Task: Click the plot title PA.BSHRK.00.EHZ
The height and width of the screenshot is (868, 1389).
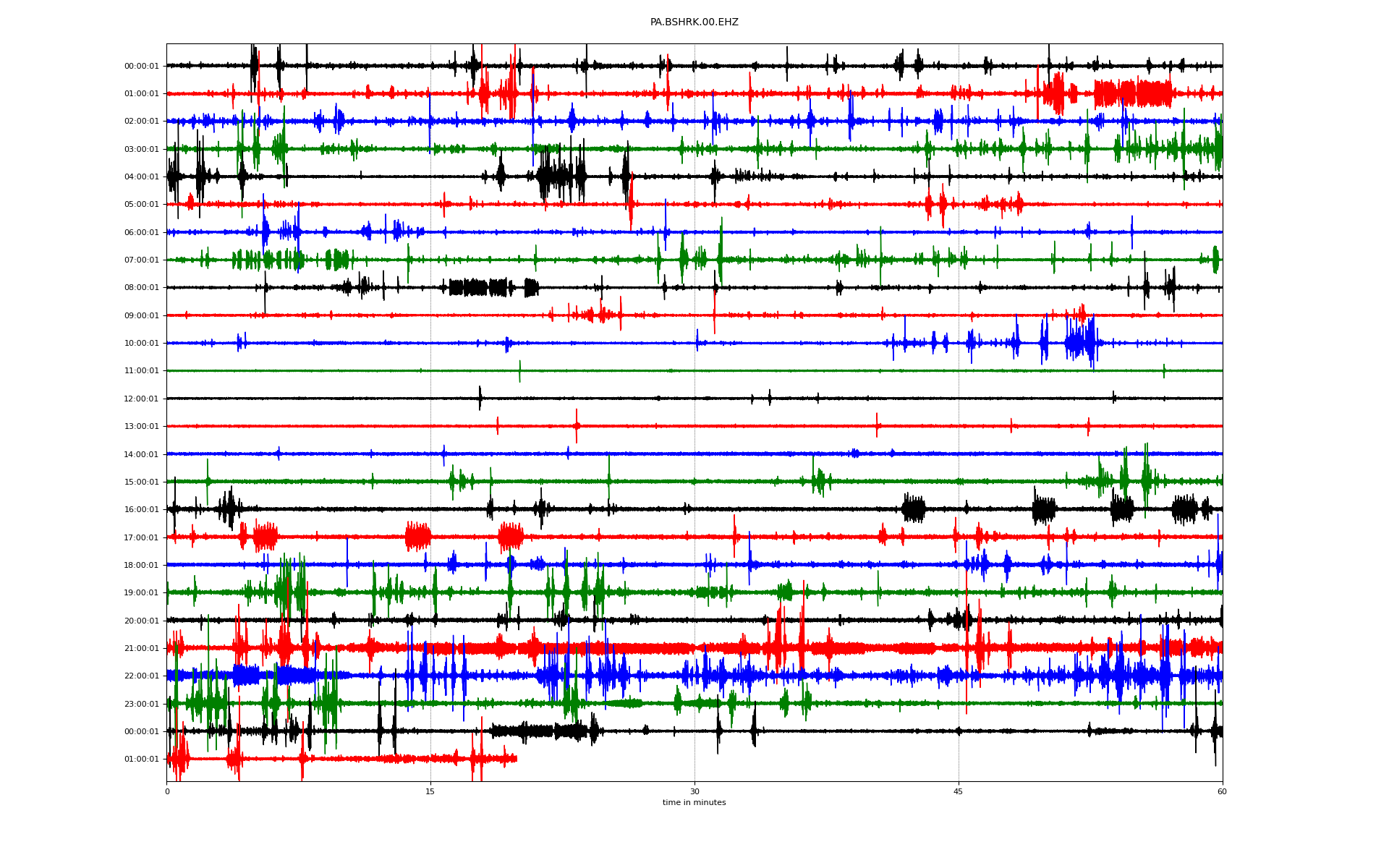Action: coord(694,22)
